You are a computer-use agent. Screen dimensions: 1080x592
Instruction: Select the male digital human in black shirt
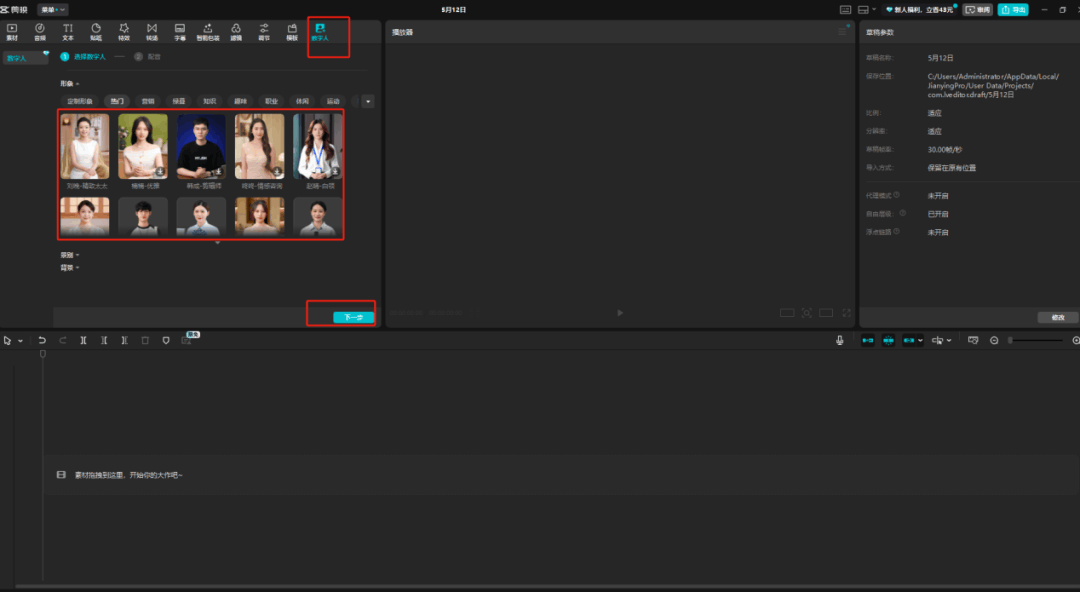pos(201,146)
